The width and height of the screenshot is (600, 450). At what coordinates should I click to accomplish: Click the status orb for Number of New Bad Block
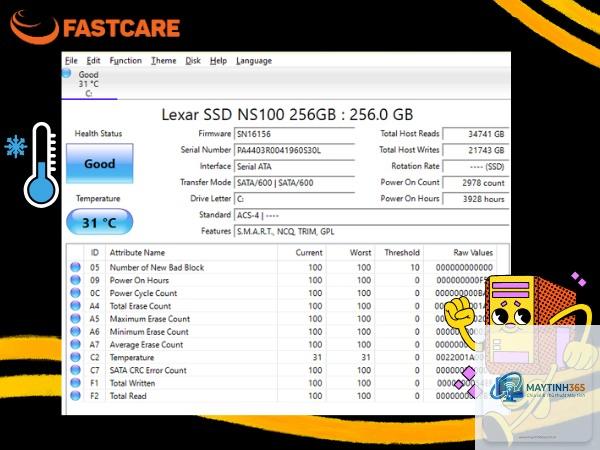[75, 267]
